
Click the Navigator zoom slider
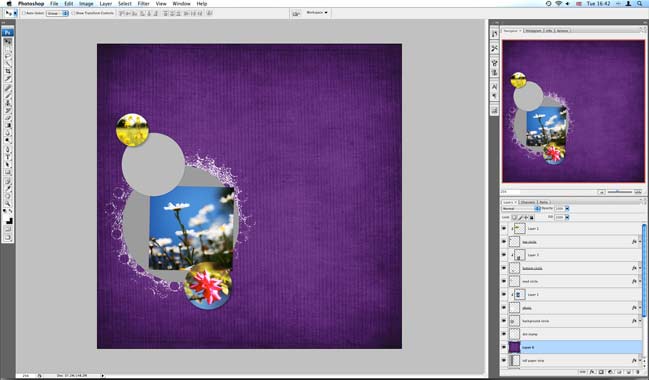(x=620, y=192)
